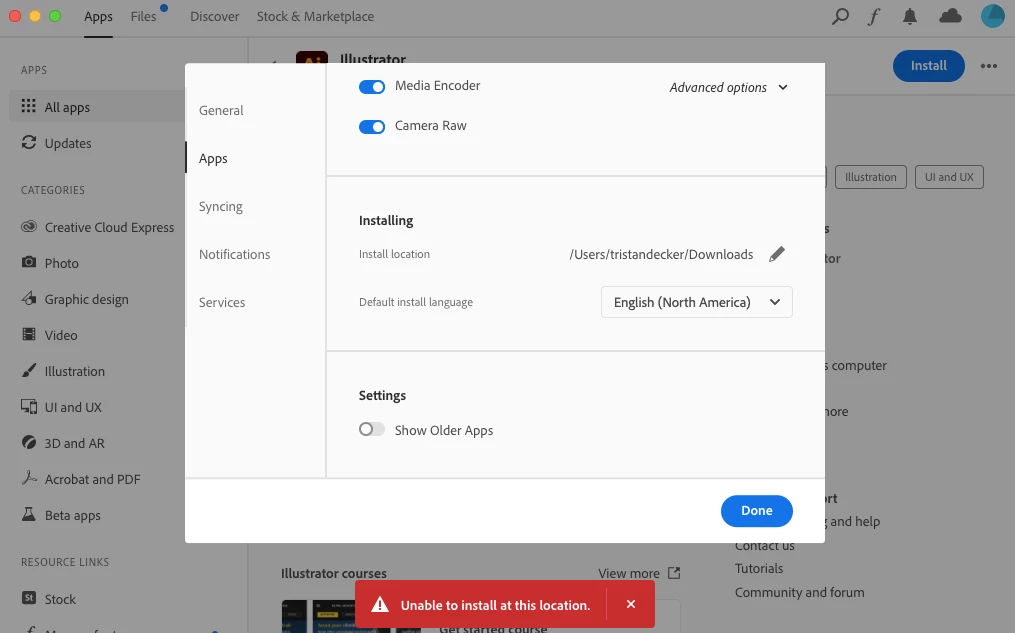
Task: Click the View more external link icon
Action: (x=674, y=573)
